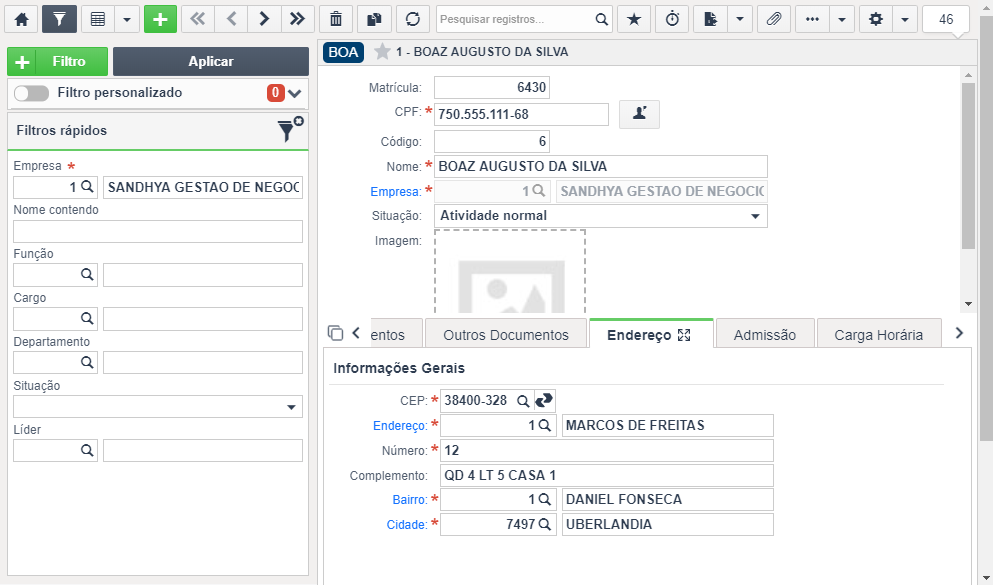Open the timer icon in toolbar

(672, 20)
